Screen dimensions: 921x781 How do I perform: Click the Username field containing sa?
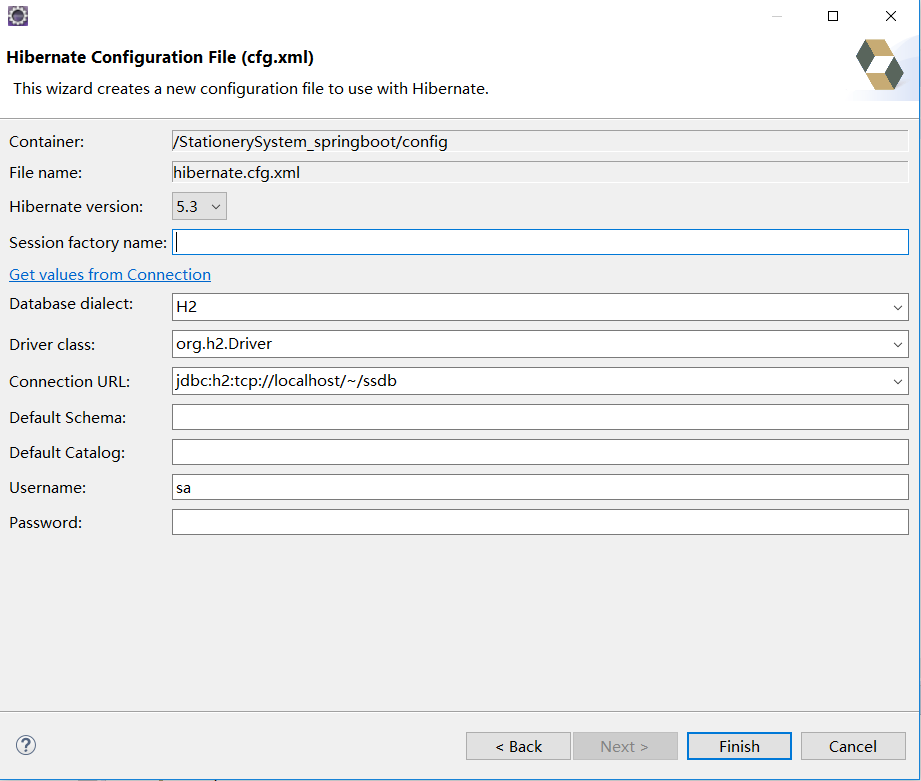pos(540,487)
